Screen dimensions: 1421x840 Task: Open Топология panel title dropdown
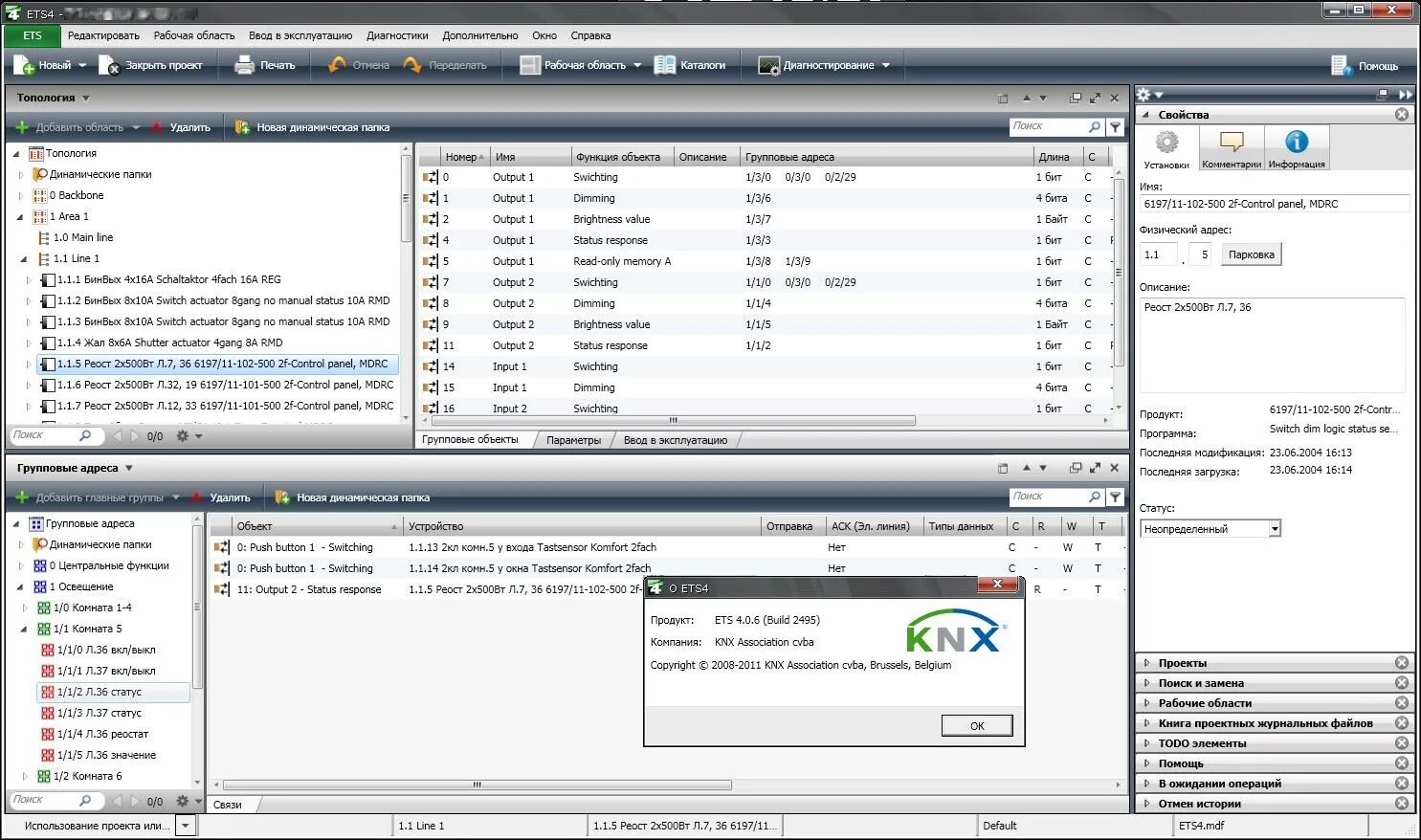pos(86,98)
